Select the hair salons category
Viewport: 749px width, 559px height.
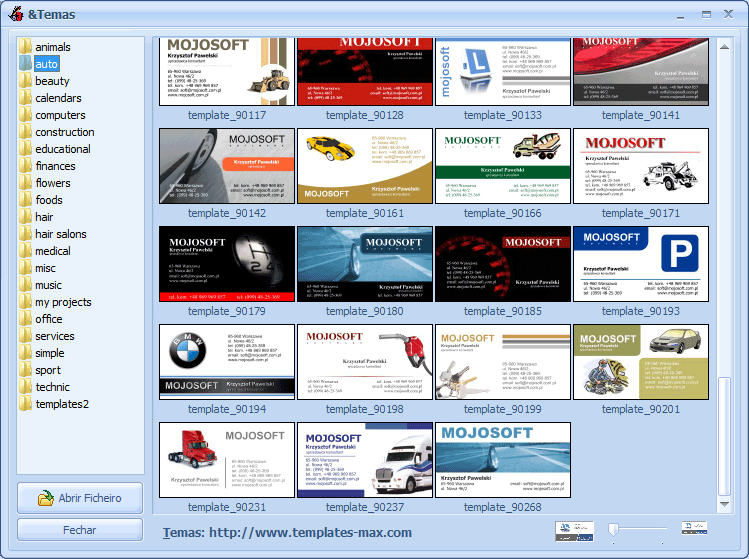pos(61,234)
